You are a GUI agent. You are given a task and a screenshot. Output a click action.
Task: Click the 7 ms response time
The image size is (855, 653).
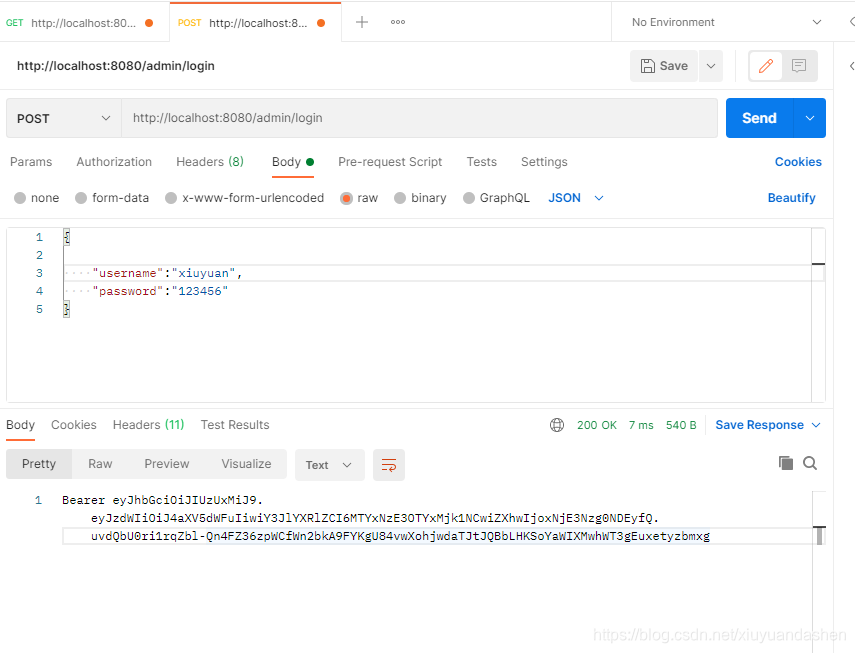[641, 425]
